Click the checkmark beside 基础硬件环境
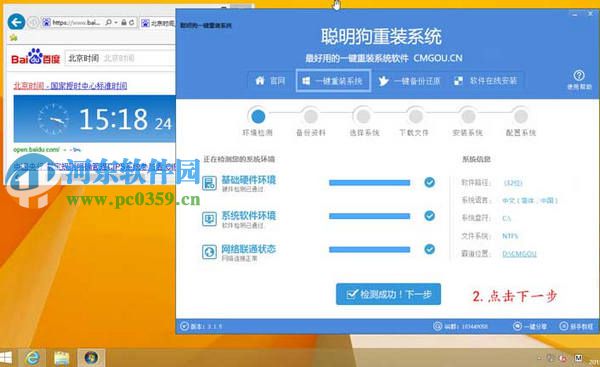 pos(430,183)
